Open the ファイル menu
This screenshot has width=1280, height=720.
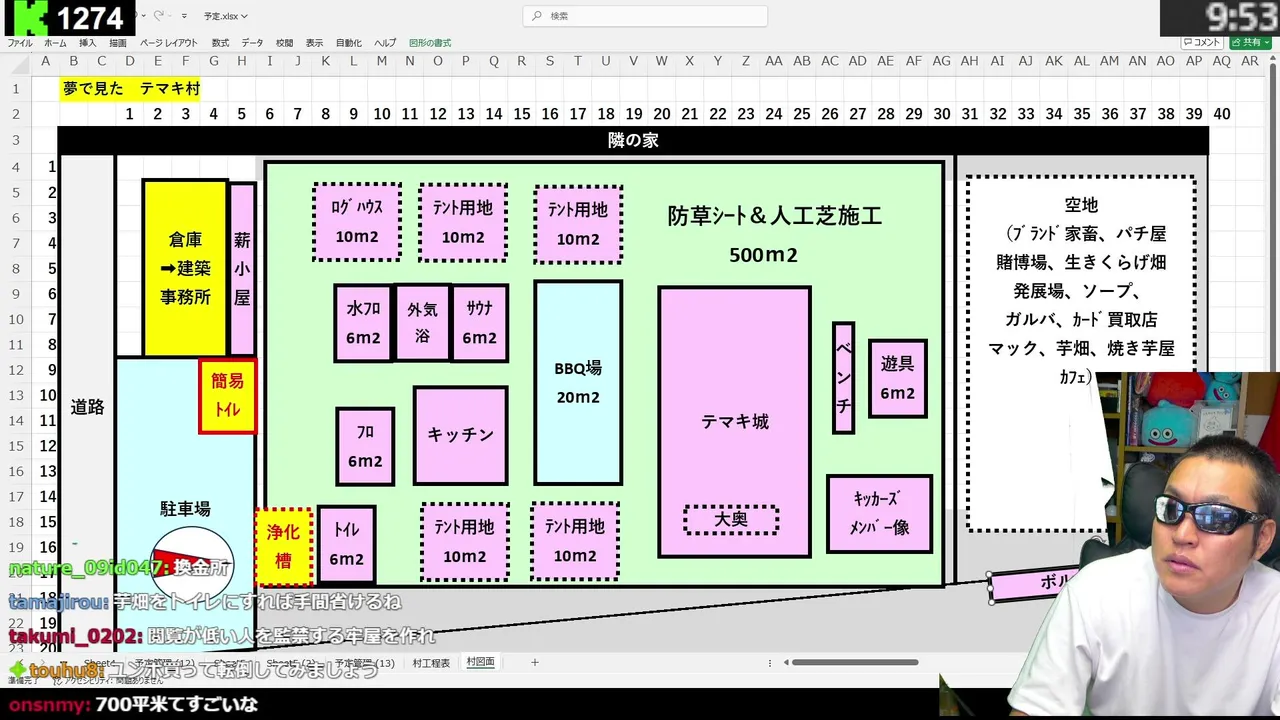tap(19, 43)
